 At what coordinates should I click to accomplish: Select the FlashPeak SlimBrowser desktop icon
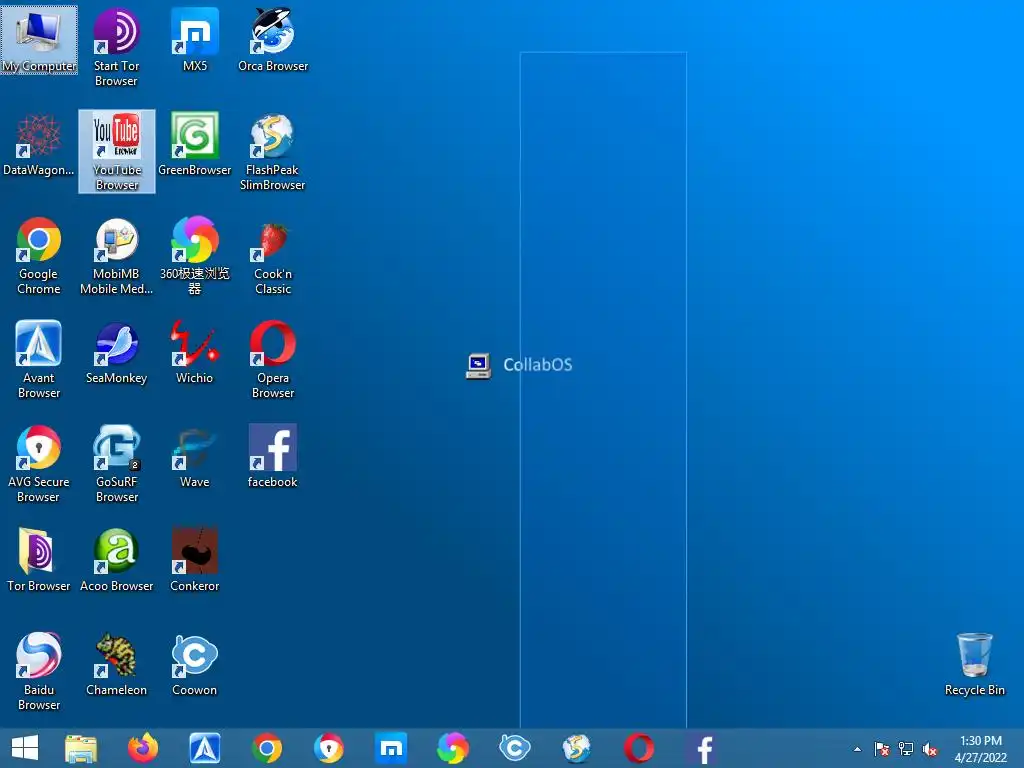pyautogui.click(x=273, y=152)
